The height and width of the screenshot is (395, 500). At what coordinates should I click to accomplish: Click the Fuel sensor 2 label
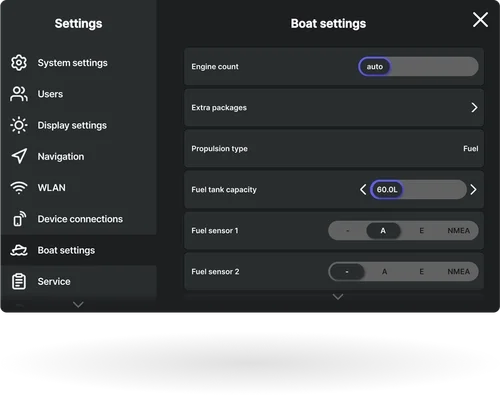coord(215,272)
